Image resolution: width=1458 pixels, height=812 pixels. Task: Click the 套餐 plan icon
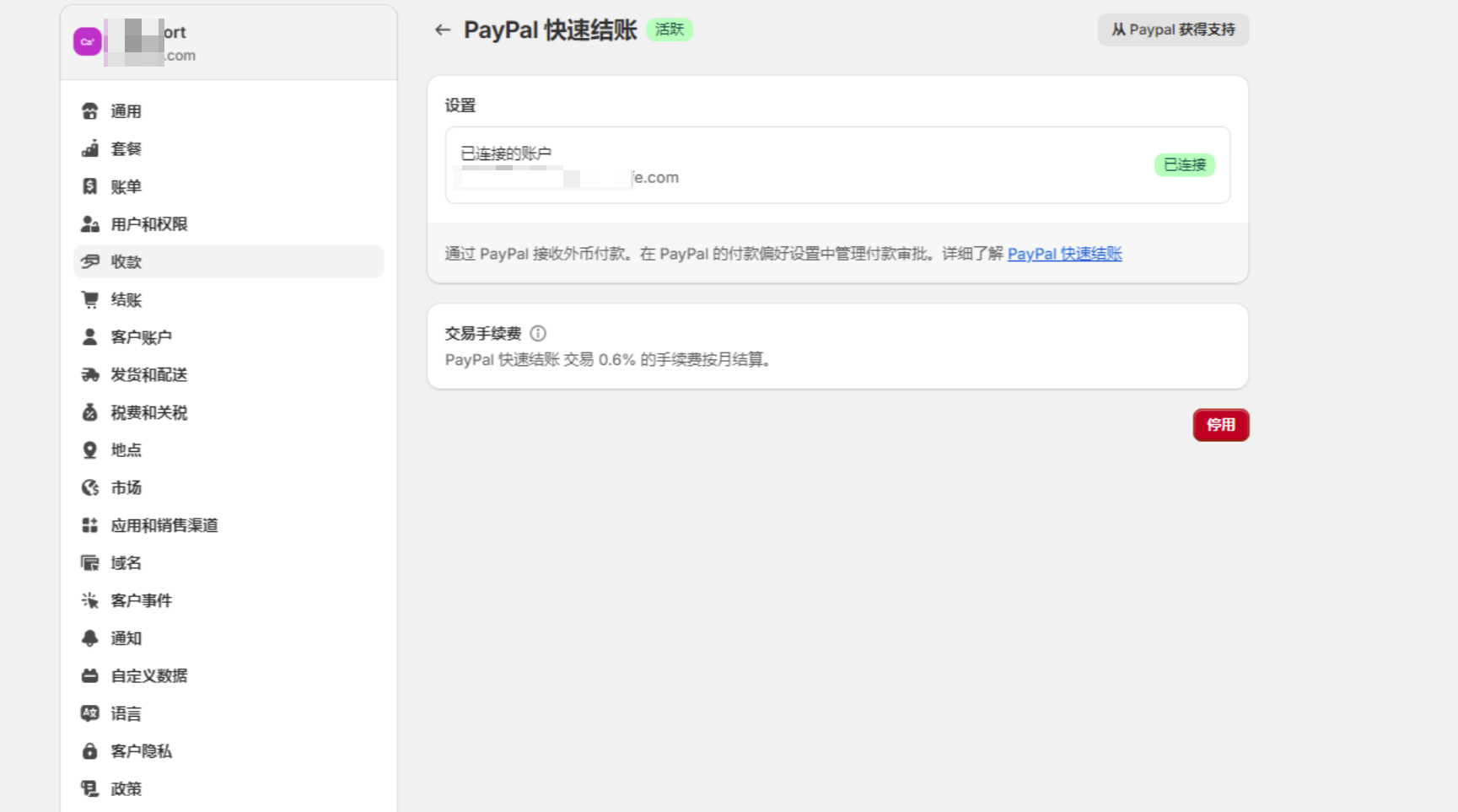tap(90, 149)
